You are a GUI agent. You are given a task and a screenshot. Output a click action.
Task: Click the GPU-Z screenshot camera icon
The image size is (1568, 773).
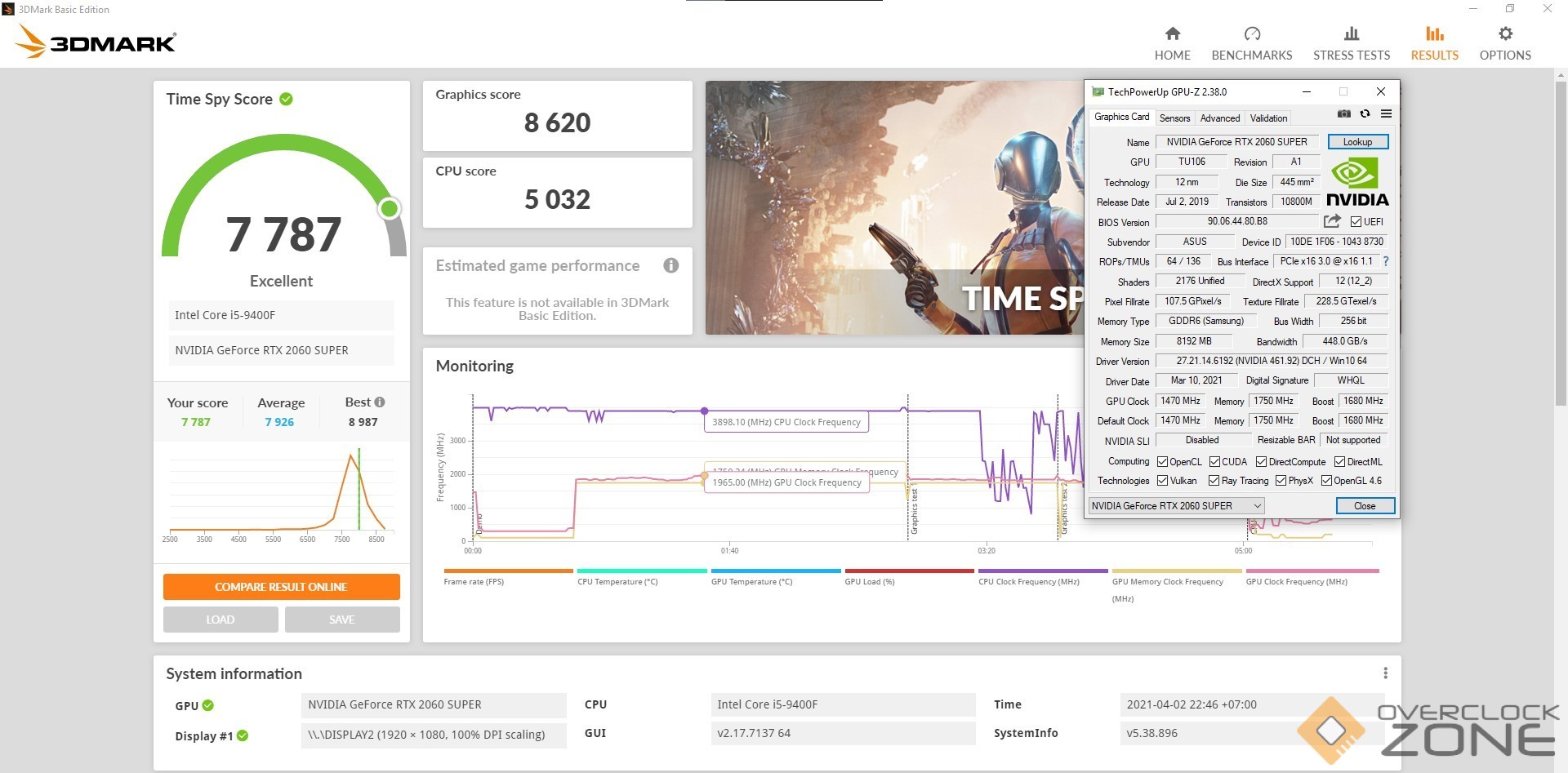click(1343, 114)
